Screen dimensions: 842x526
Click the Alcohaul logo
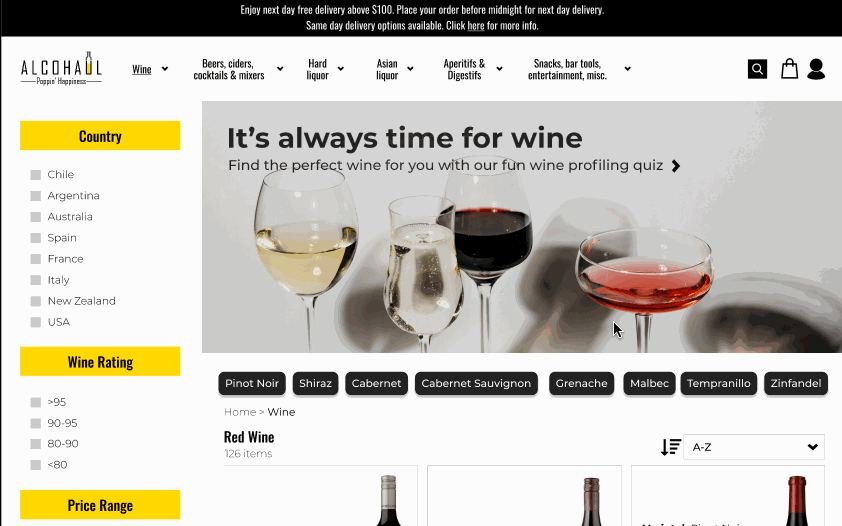point(61,69)
